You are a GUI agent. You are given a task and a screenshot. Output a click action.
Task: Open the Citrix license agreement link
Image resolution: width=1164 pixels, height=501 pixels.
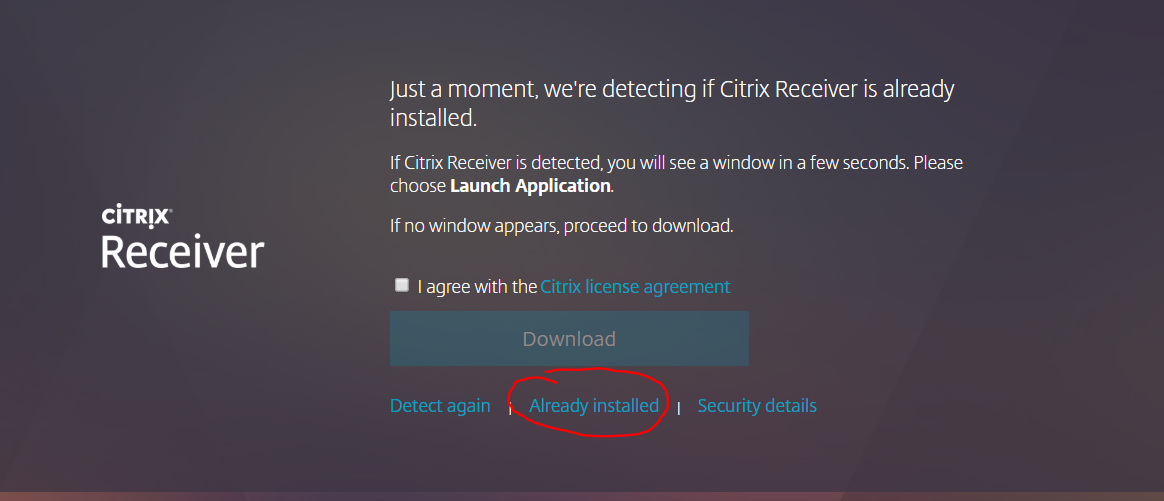635,286
